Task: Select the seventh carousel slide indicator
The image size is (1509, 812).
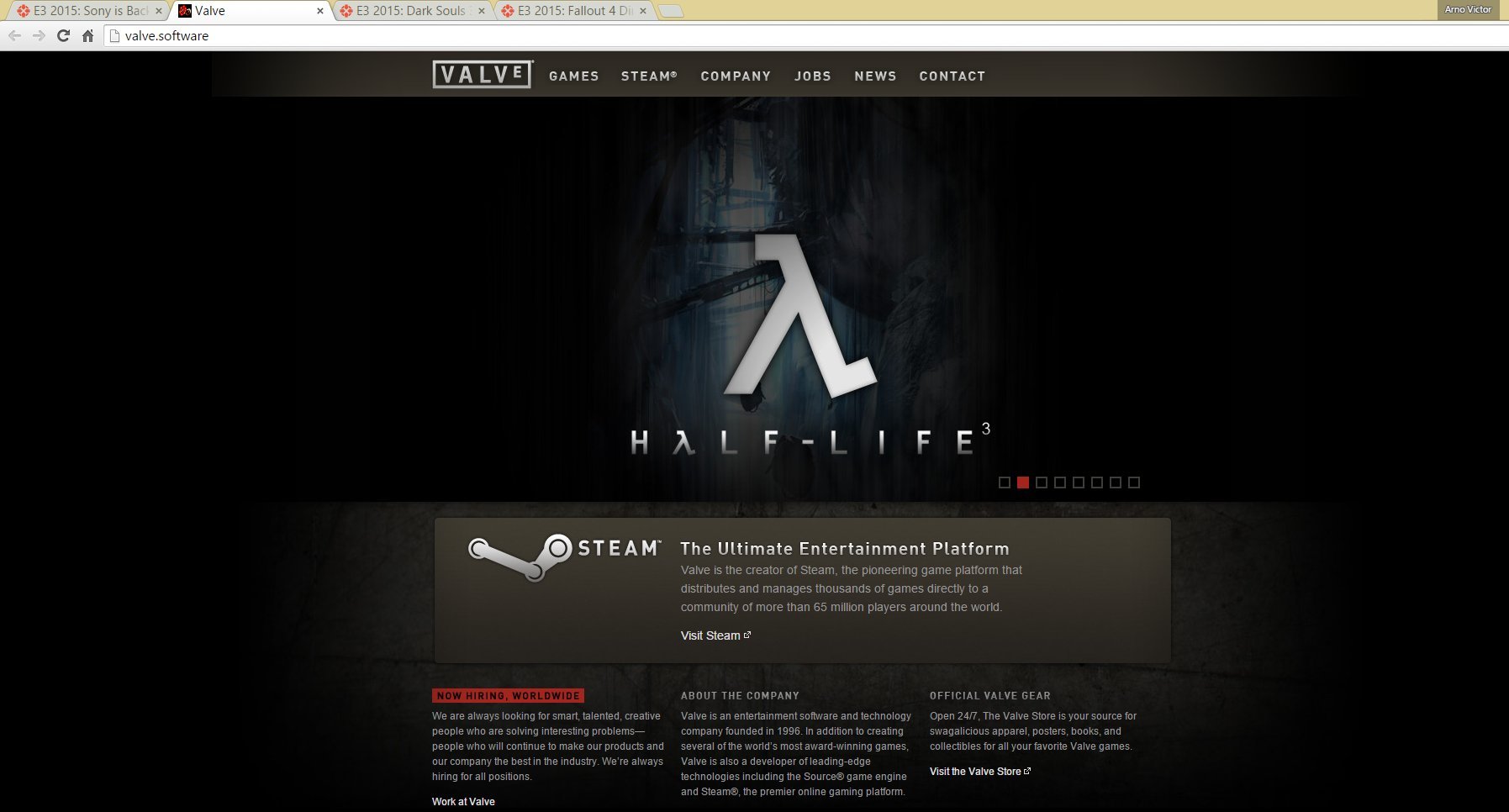Action: 1116,482
